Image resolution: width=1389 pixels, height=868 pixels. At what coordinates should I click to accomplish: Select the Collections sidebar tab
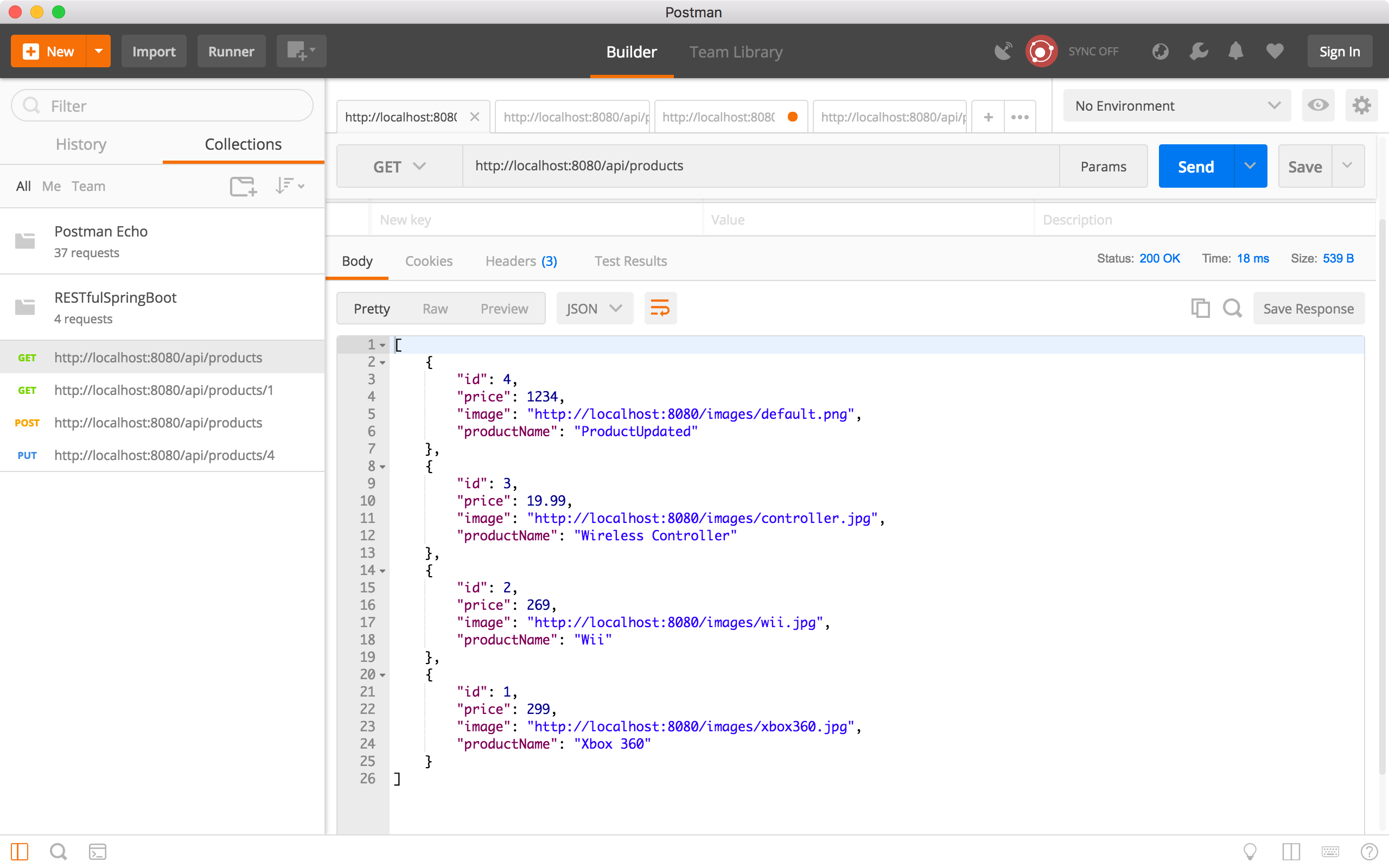pos(244,144)
